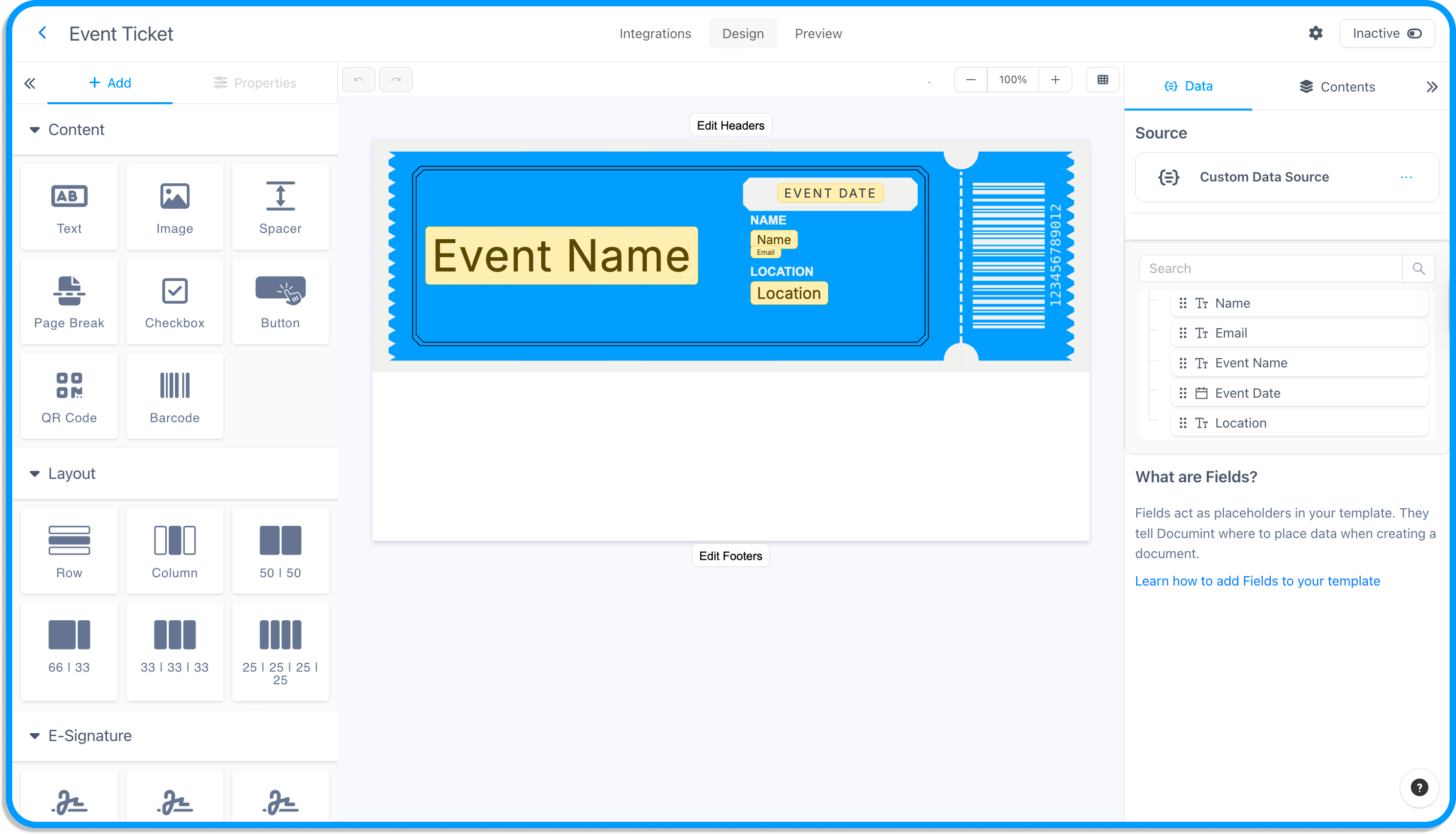Switch to the Preview tab

[x=817, y=33]
